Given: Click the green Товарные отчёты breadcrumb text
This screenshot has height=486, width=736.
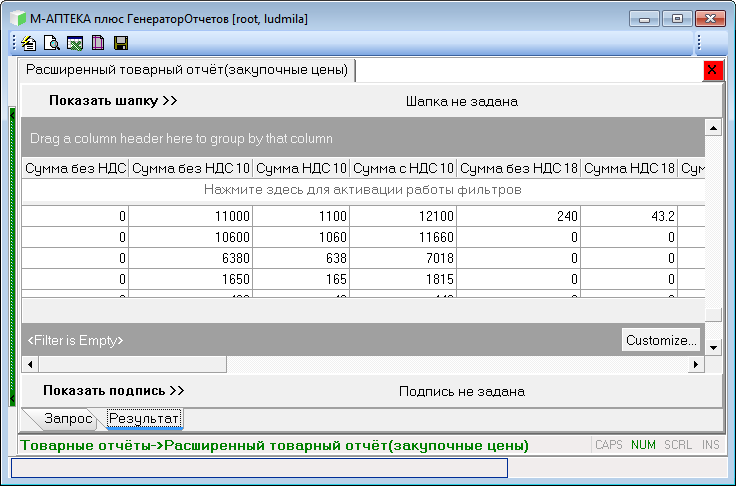Looking at the screenshot, I should click(275, 445).
